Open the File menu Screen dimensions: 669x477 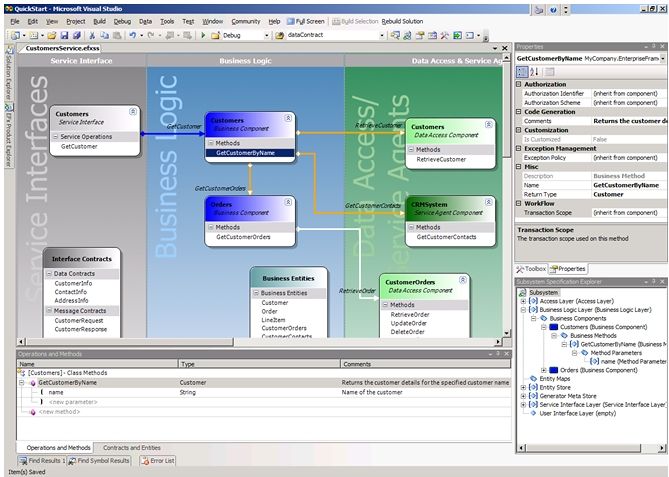pyautogui.click(x=15, y=21)
